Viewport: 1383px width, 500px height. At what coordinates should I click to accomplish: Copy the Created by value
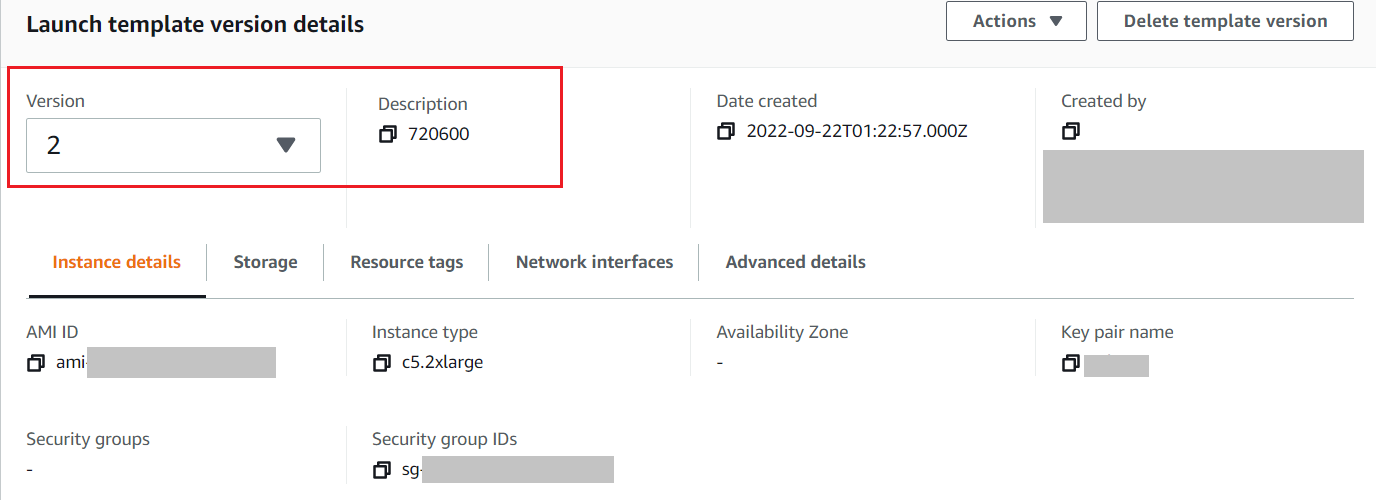tap(1071, 131)
